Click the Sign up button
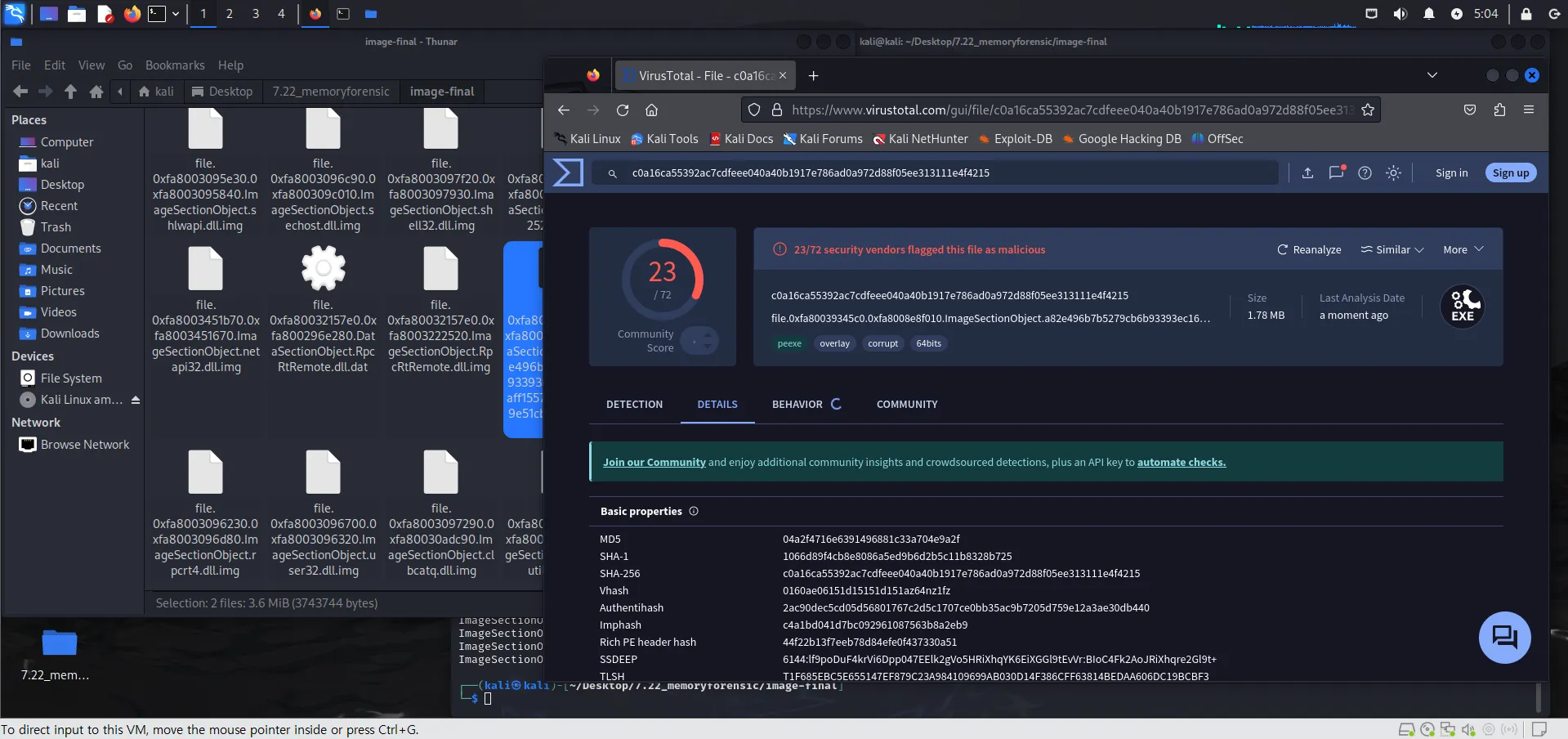The width and height of the screenshot is (1568, 739). [1511, 172]
